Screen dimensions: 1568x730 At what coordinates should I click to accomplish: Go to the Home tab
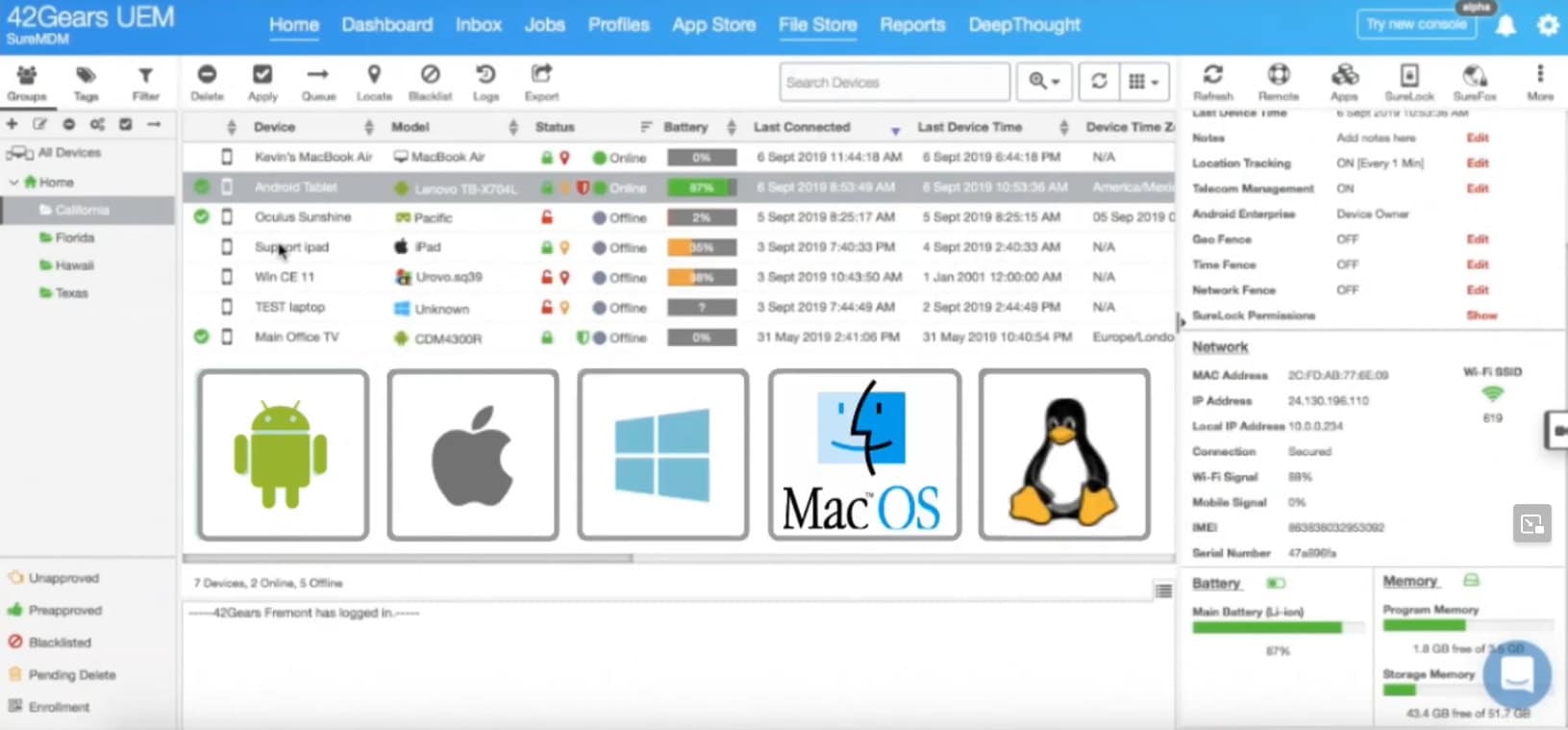click(294, 25)
